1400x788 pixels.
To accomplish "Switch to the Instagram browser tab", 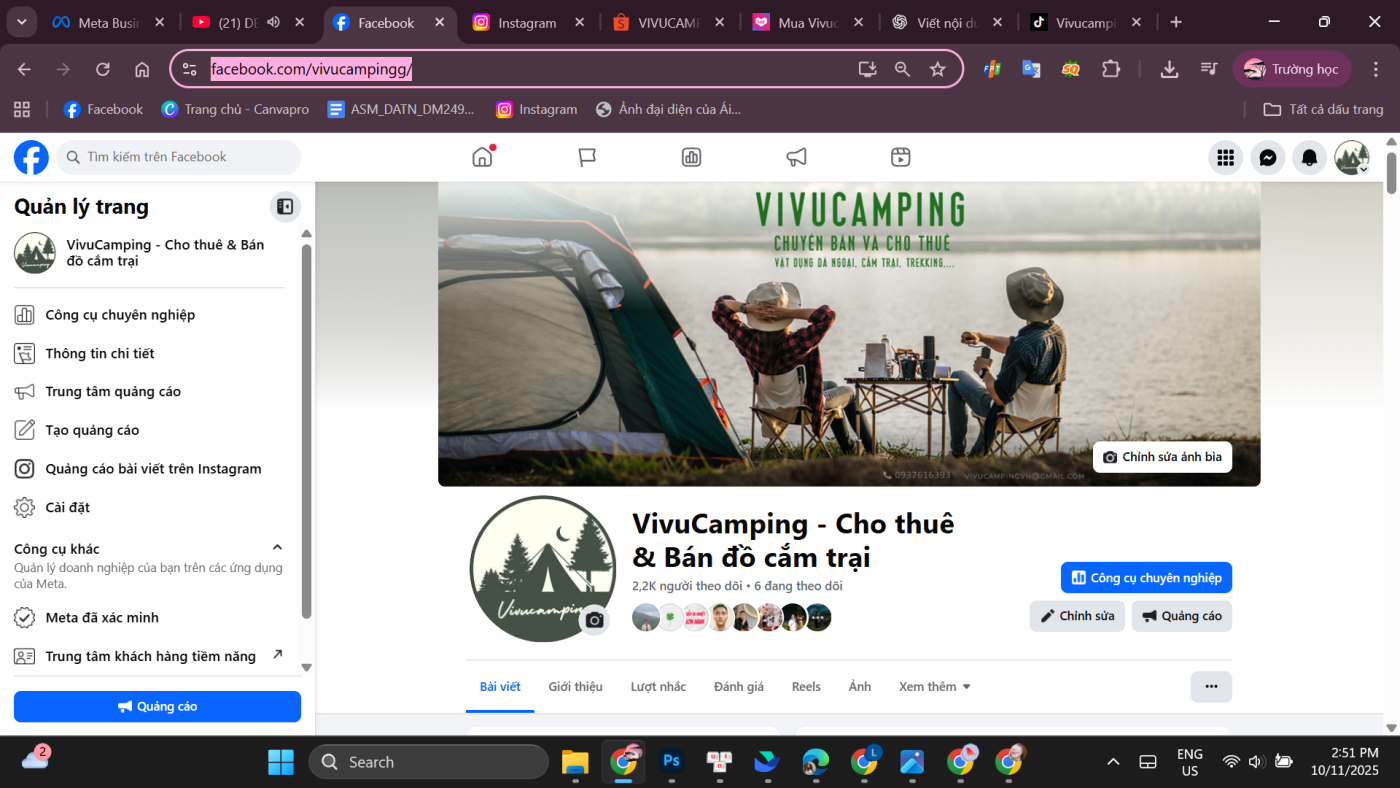I will click(529, 22).
